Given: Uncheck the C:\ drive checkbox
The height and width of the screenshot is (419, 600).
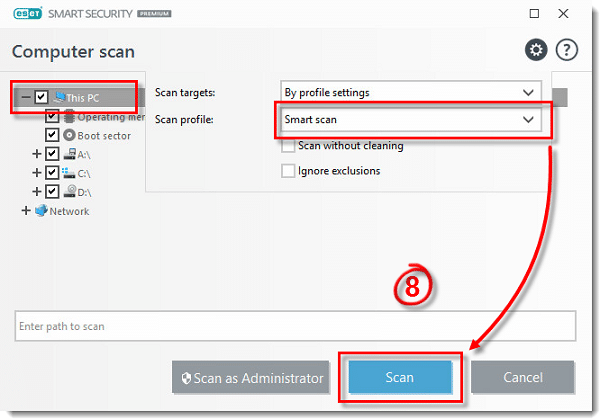Looking at the screenshot, I should pos(52,173).
